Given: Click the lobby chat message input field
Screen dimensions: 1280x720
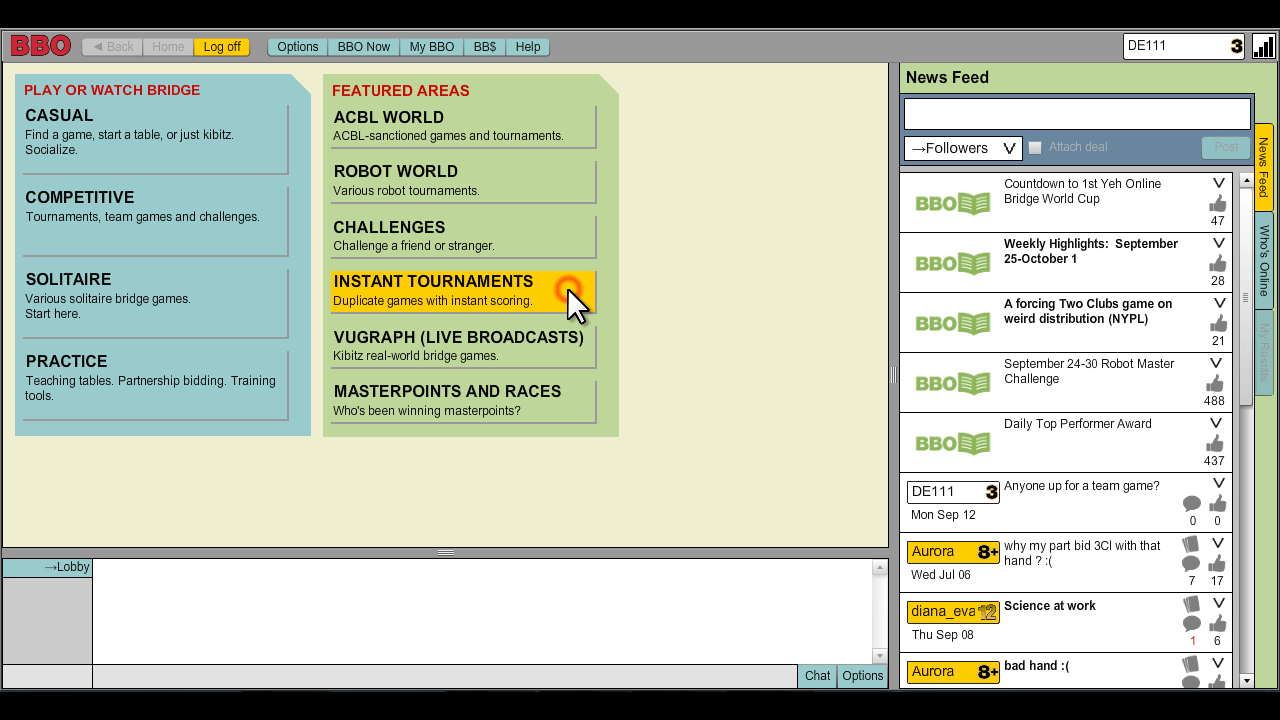Looking at the screenshot, I should pos(445,676).
